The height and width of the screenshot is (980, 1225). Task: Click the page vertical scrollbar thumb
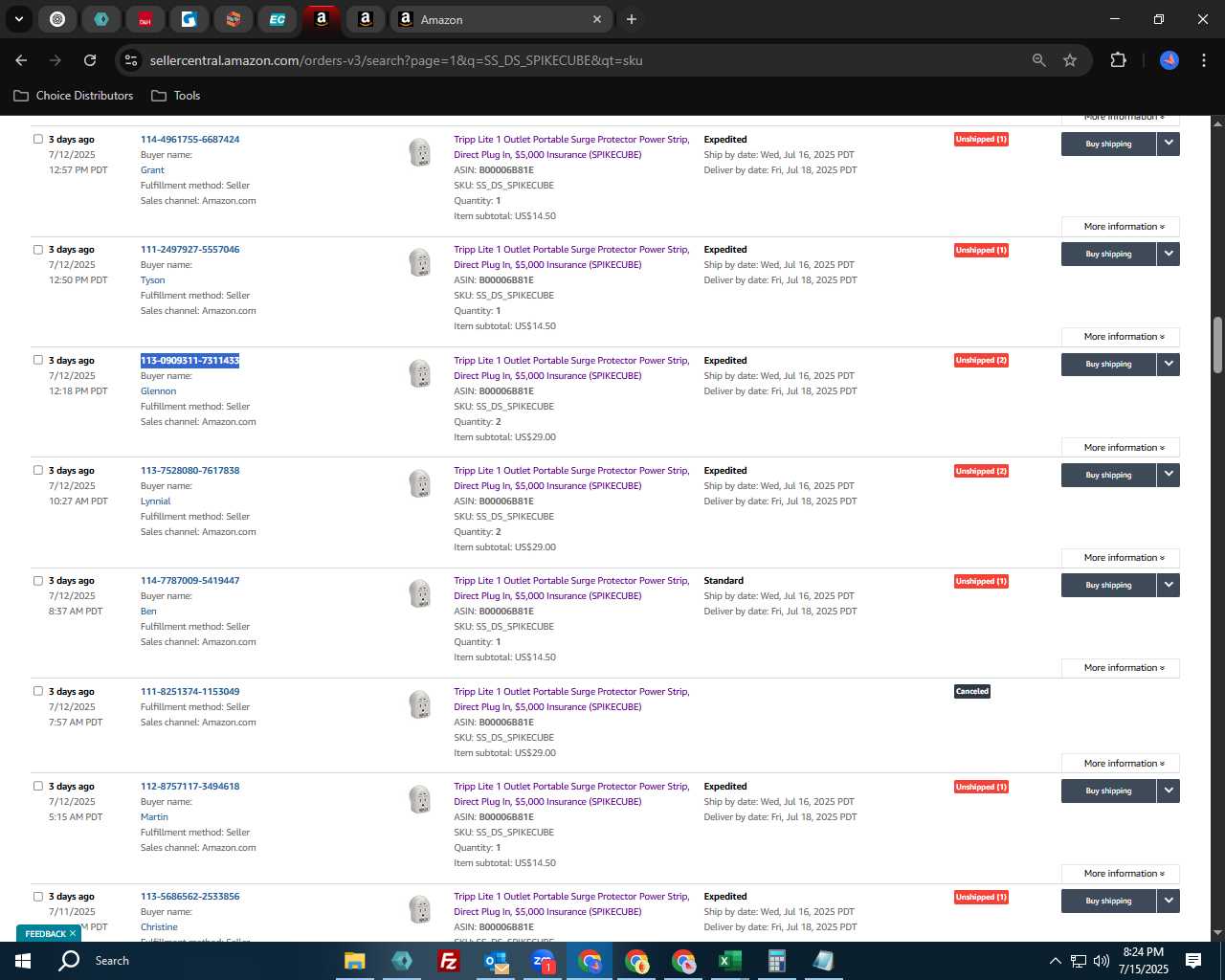coord(1217,345)
